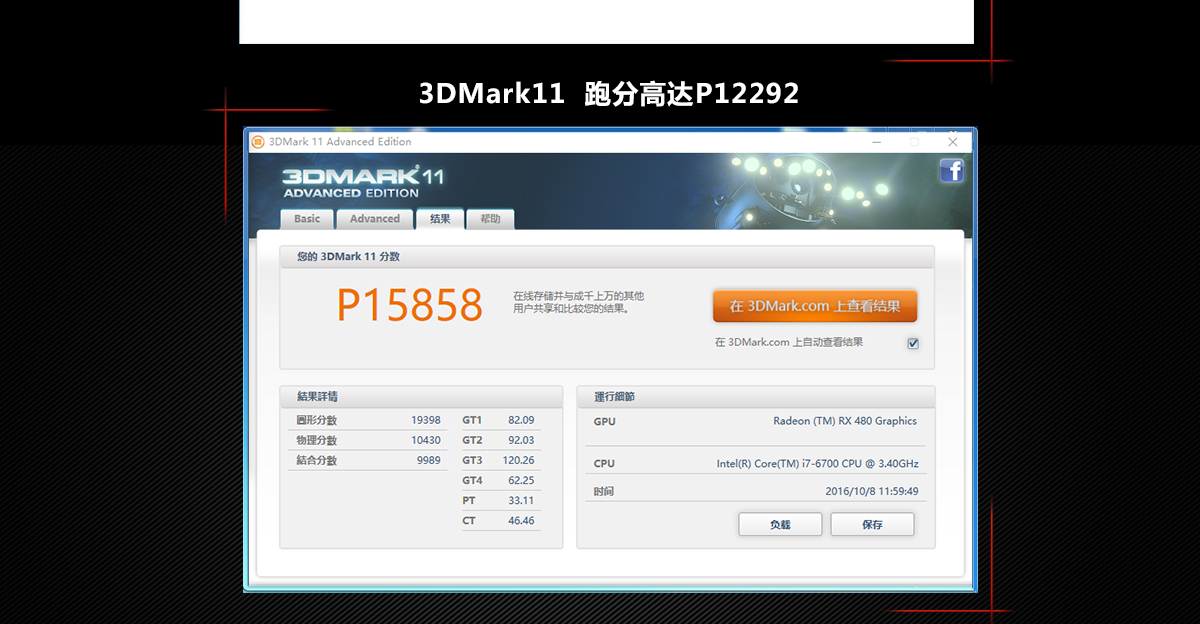Switch to the Advanced tab
Screen dimensions: 1200x624
[x=375, y=219]
